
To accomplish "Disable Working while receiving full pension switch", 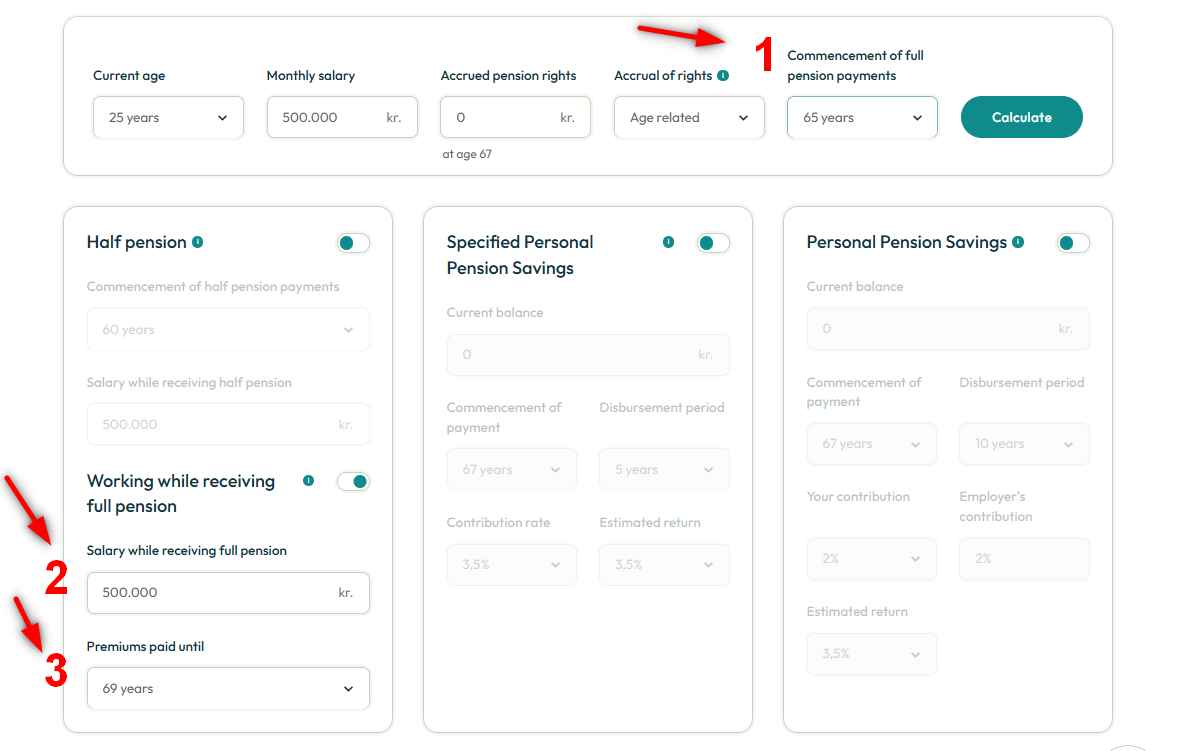I will pyautogui.click(x=353, y=481).
